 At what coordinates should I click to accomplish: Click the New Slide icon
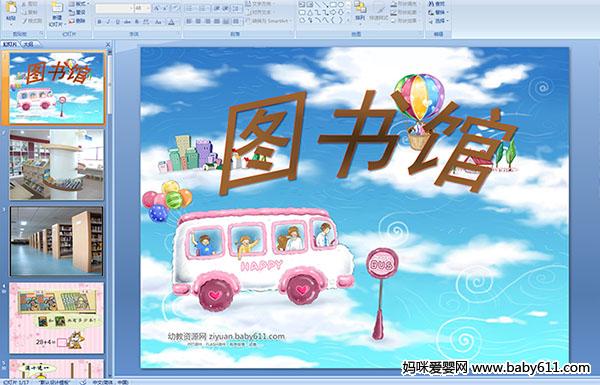point(57,13)
